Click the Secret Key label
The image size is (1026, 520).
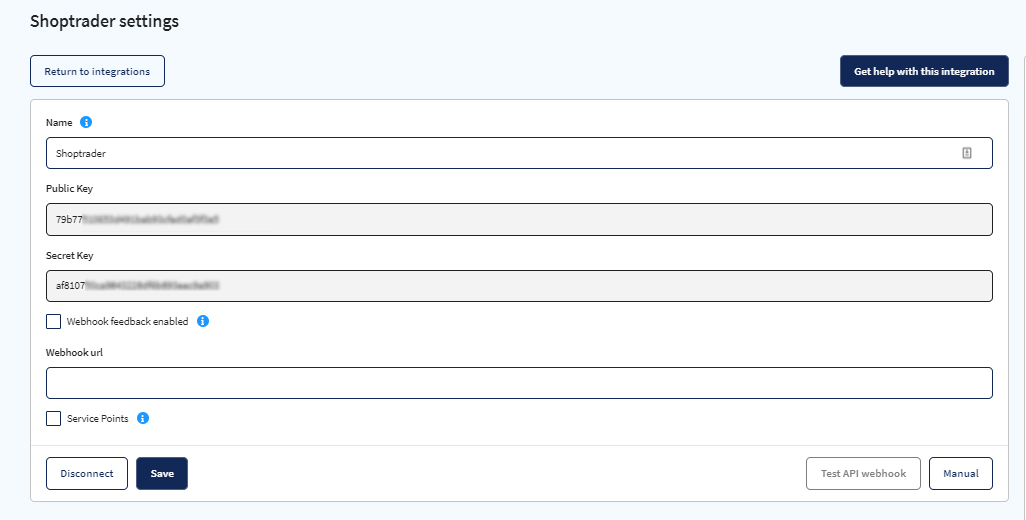[69, 256]
